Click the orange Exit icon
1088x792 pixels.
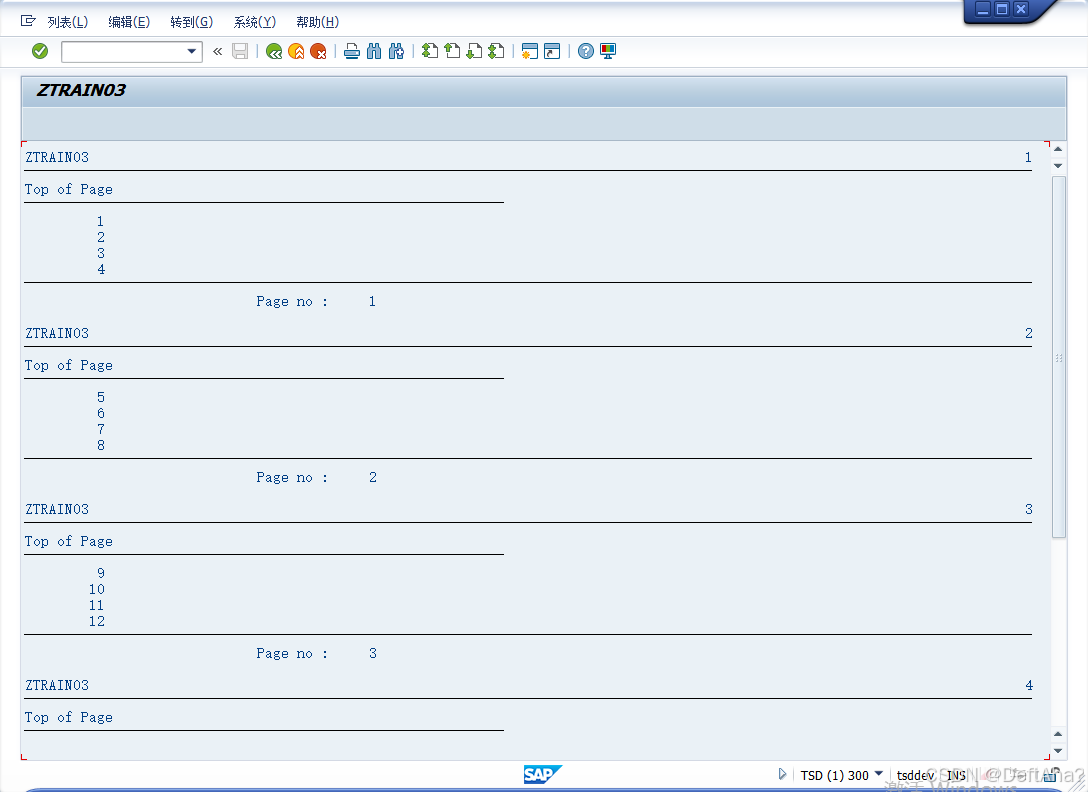point(296,51)
